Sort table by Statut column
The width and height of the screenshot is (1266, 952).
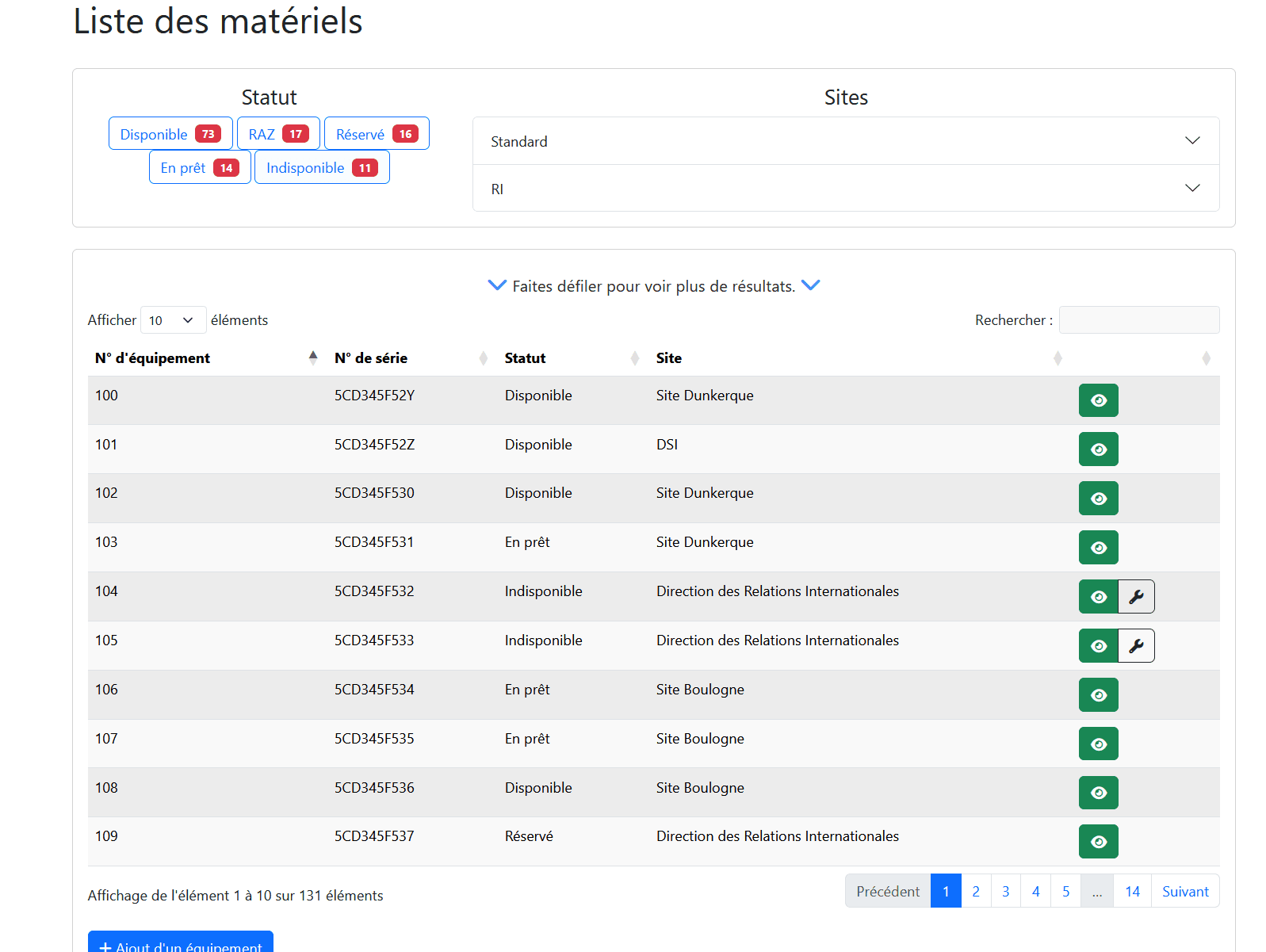tap(573, 358)
